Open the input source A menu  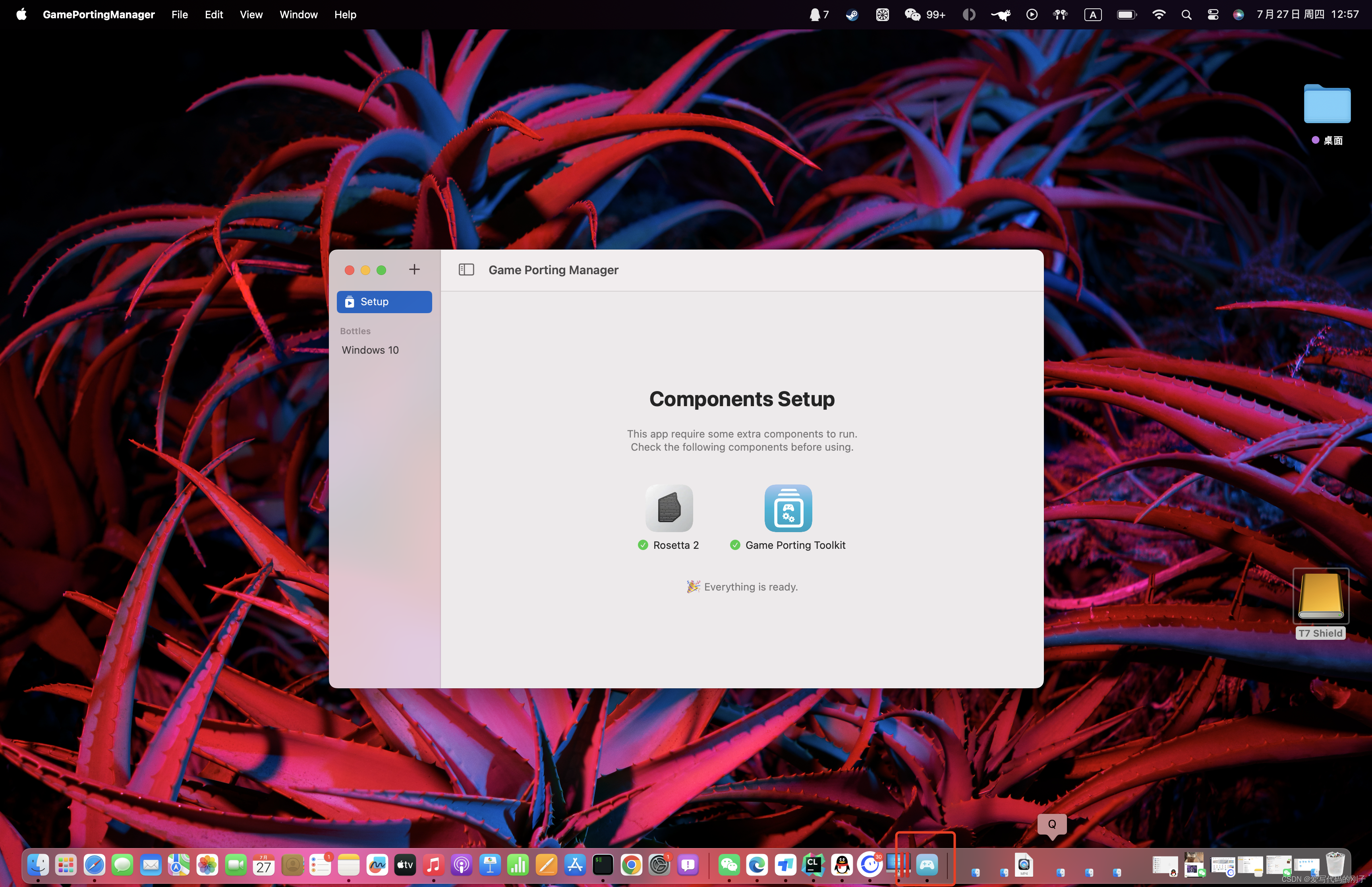[x=1093, y=14]
